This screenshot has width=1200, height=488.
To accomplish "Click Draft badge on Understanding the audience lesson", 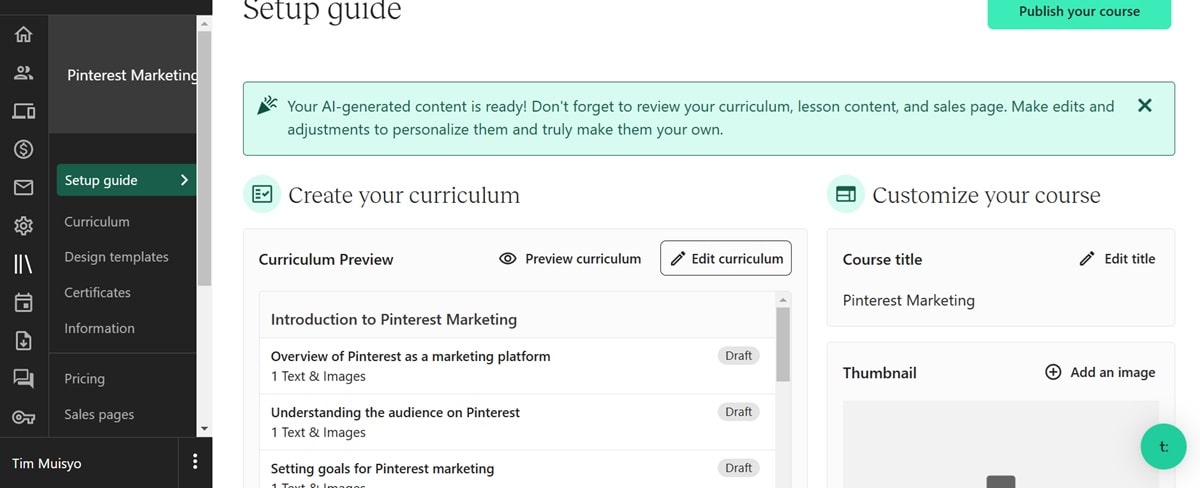I will coord(739,412).
